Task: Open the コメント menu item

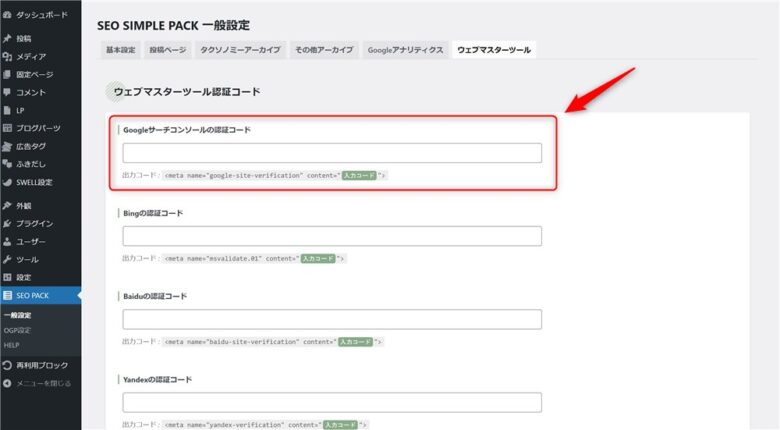Action: click(x=31, y=93)
